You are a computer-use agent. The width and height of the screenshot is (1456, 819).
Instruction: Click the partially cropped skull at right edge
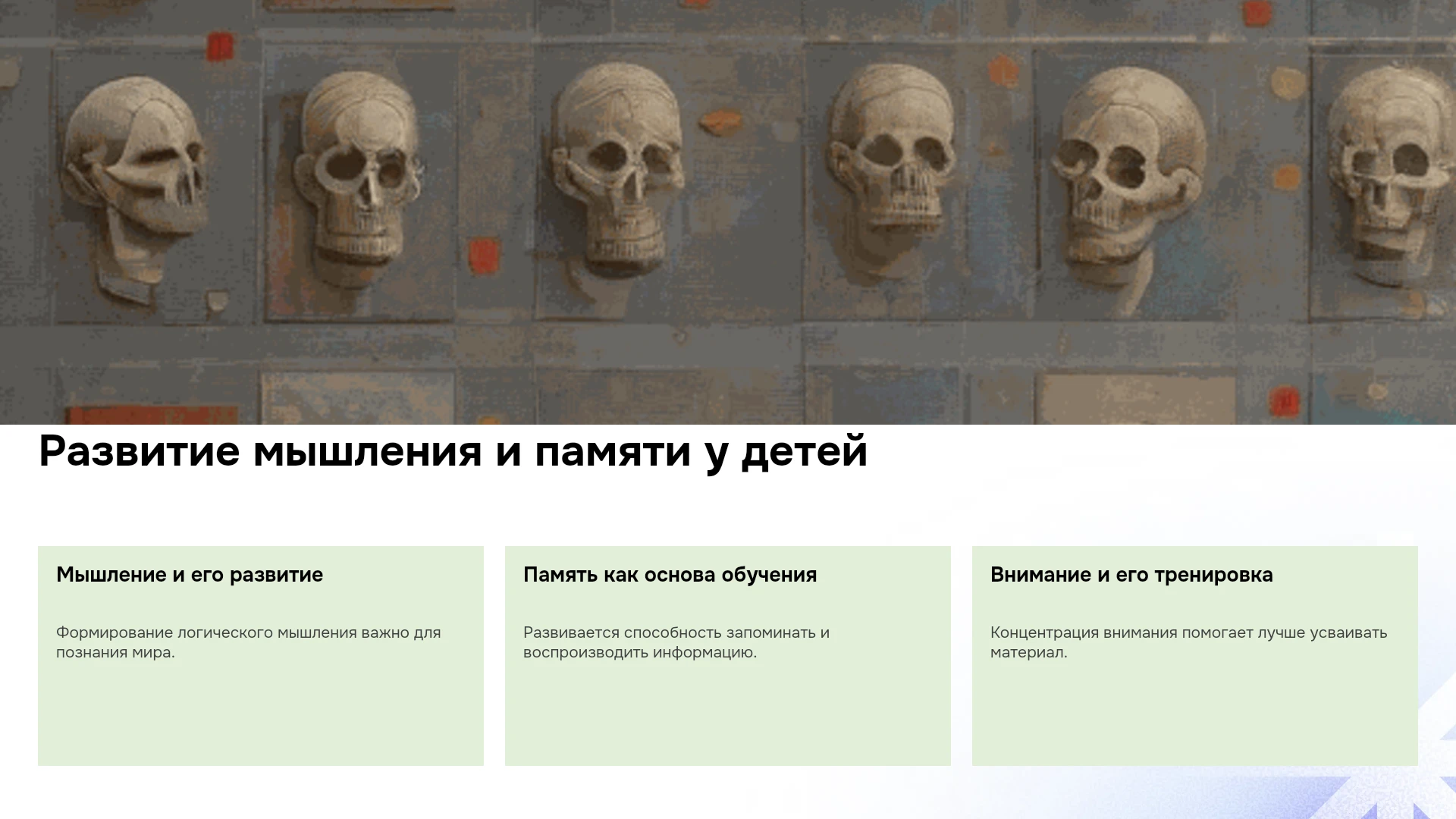tap(1392, 171)
